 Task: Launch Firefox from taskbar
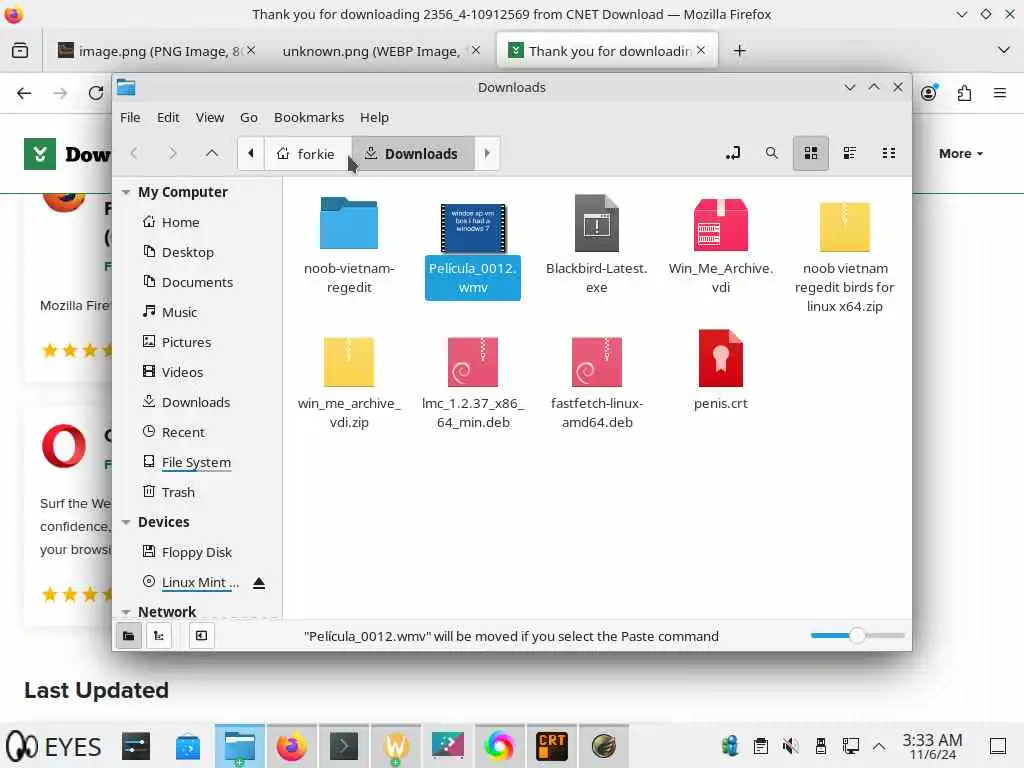(291, 746)
